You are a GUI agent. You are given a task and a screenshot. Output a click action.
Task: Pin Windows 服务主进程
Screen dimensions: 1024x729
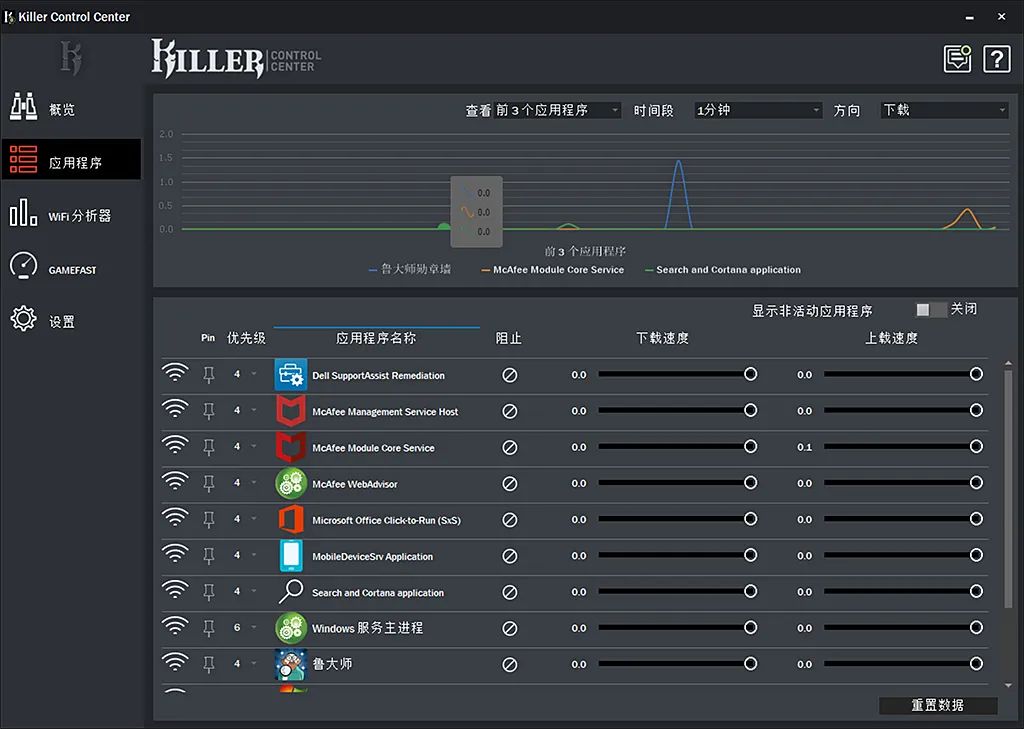[x=209, y=628]
